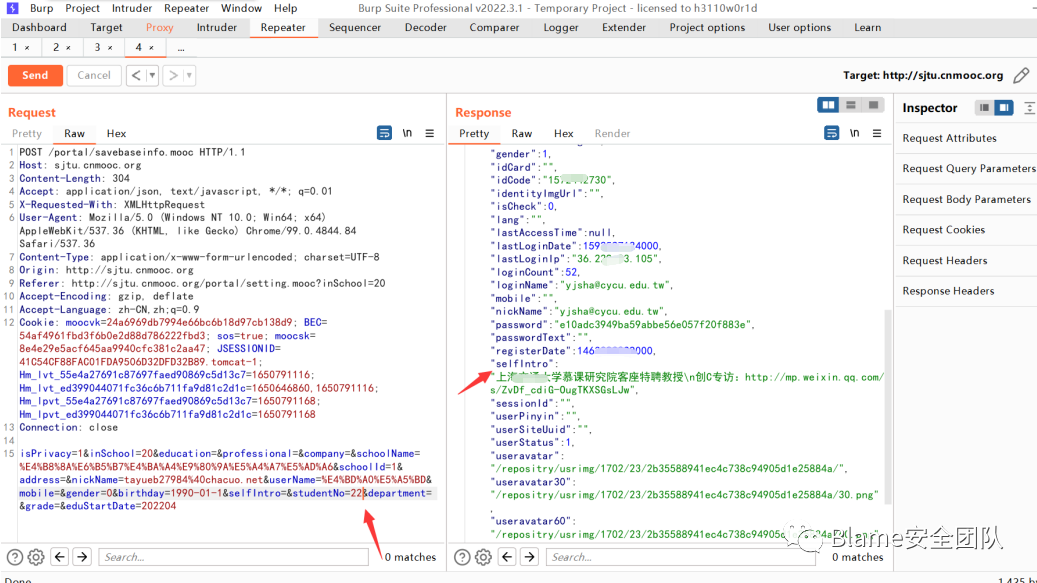Open the Project menu
Image resolution: width=1037 pixels, height=583 pixels.
83,8
